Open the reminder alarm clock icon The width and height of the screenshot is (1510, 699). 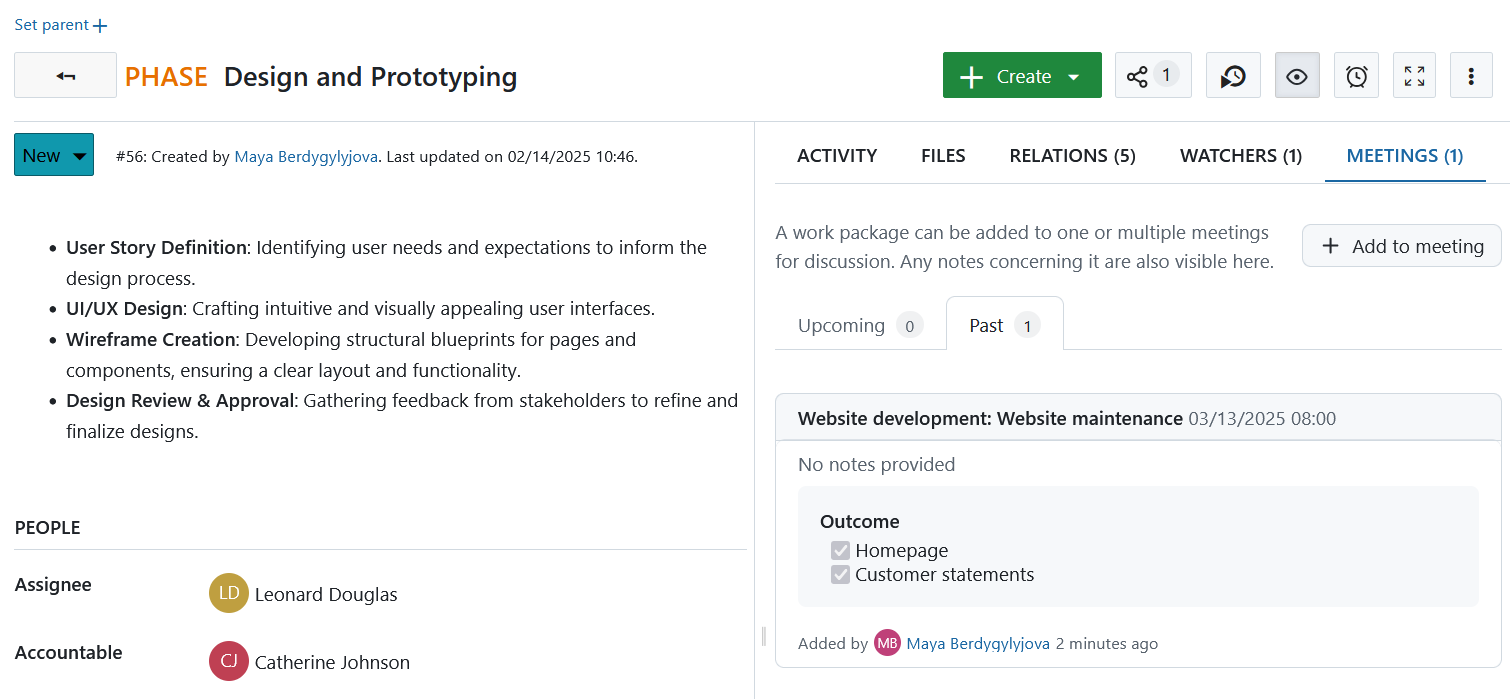[x=1356, y=76]
